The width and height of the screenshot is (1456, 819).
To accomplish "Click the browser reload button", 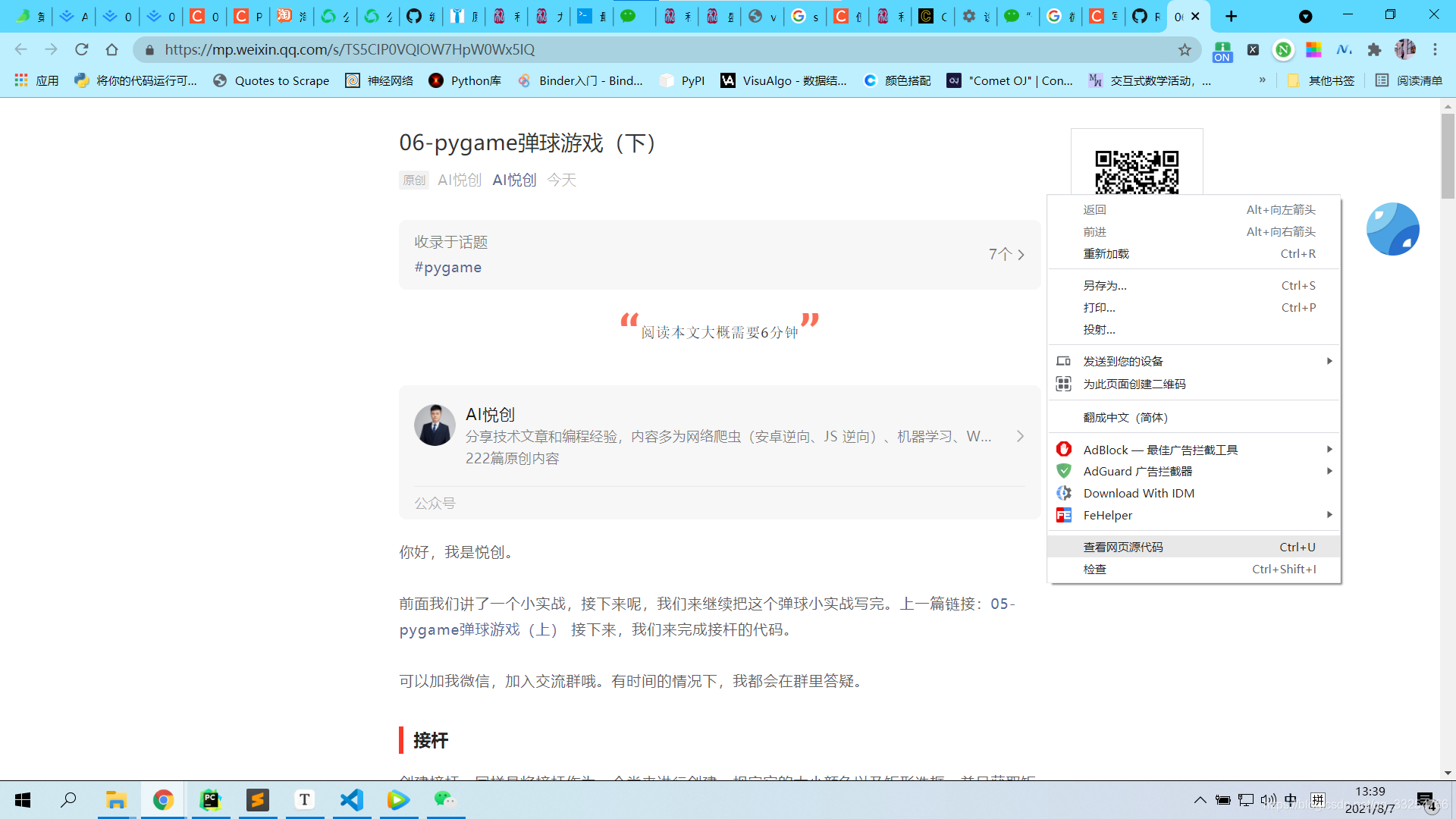I will pyautogui.click(x=82, y=50).
